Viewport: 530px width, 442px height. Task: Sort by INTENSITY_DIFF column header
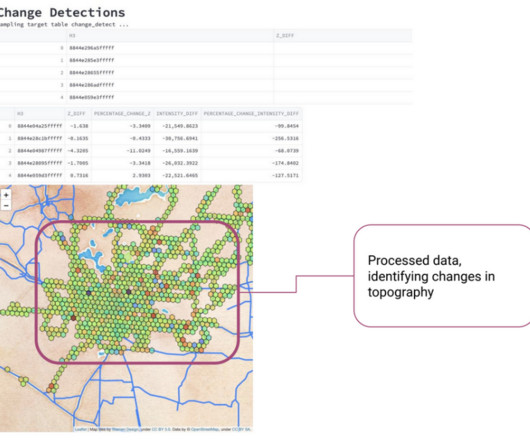(x=177, y=114)
